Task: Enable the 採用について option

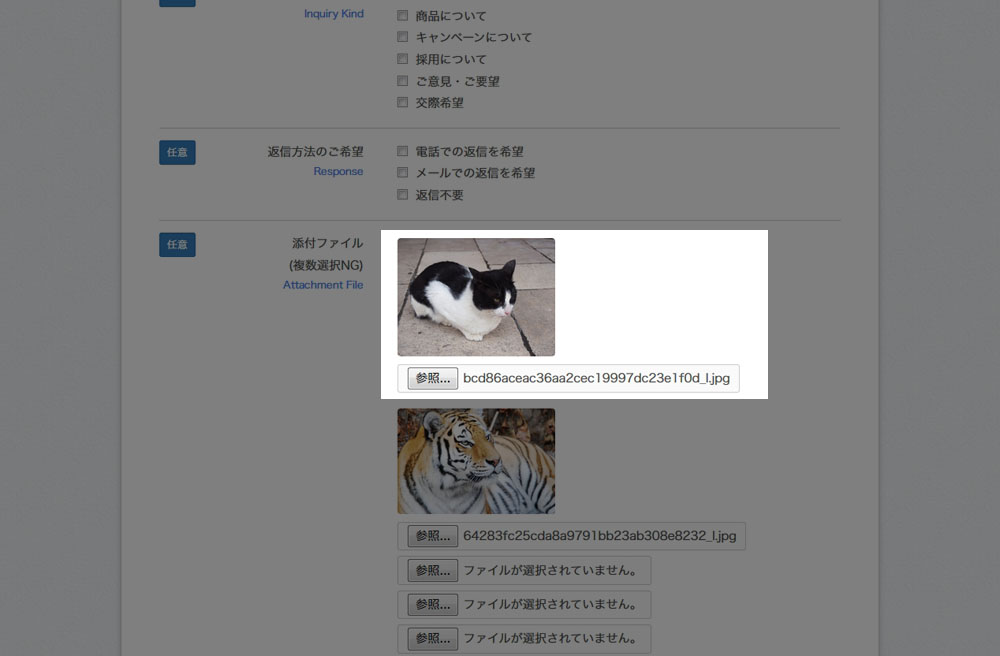Action: coord(402,59)
